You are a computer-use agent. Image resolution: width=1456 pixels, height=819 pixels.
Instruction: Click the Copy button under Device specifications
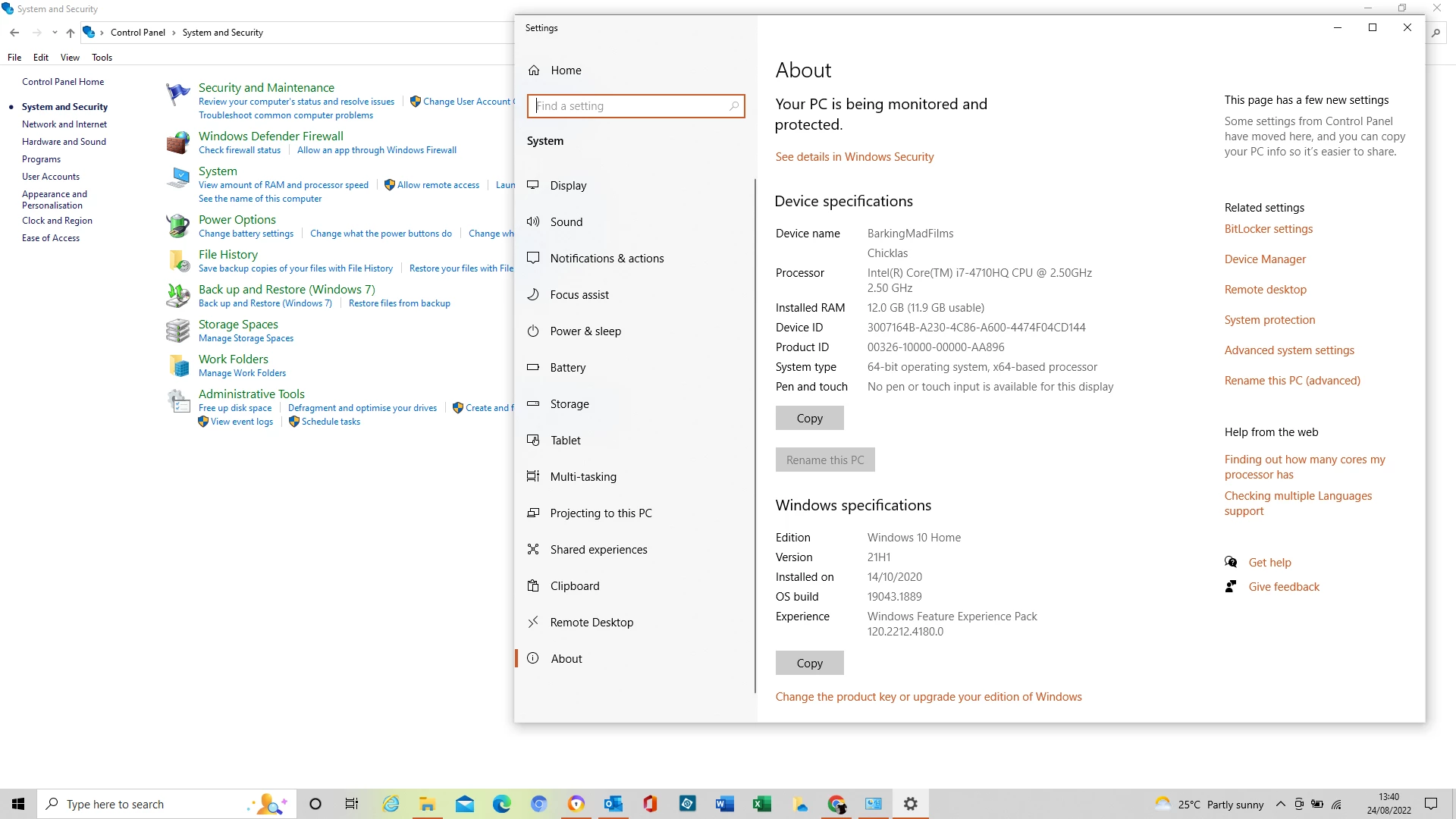point(809,418)
